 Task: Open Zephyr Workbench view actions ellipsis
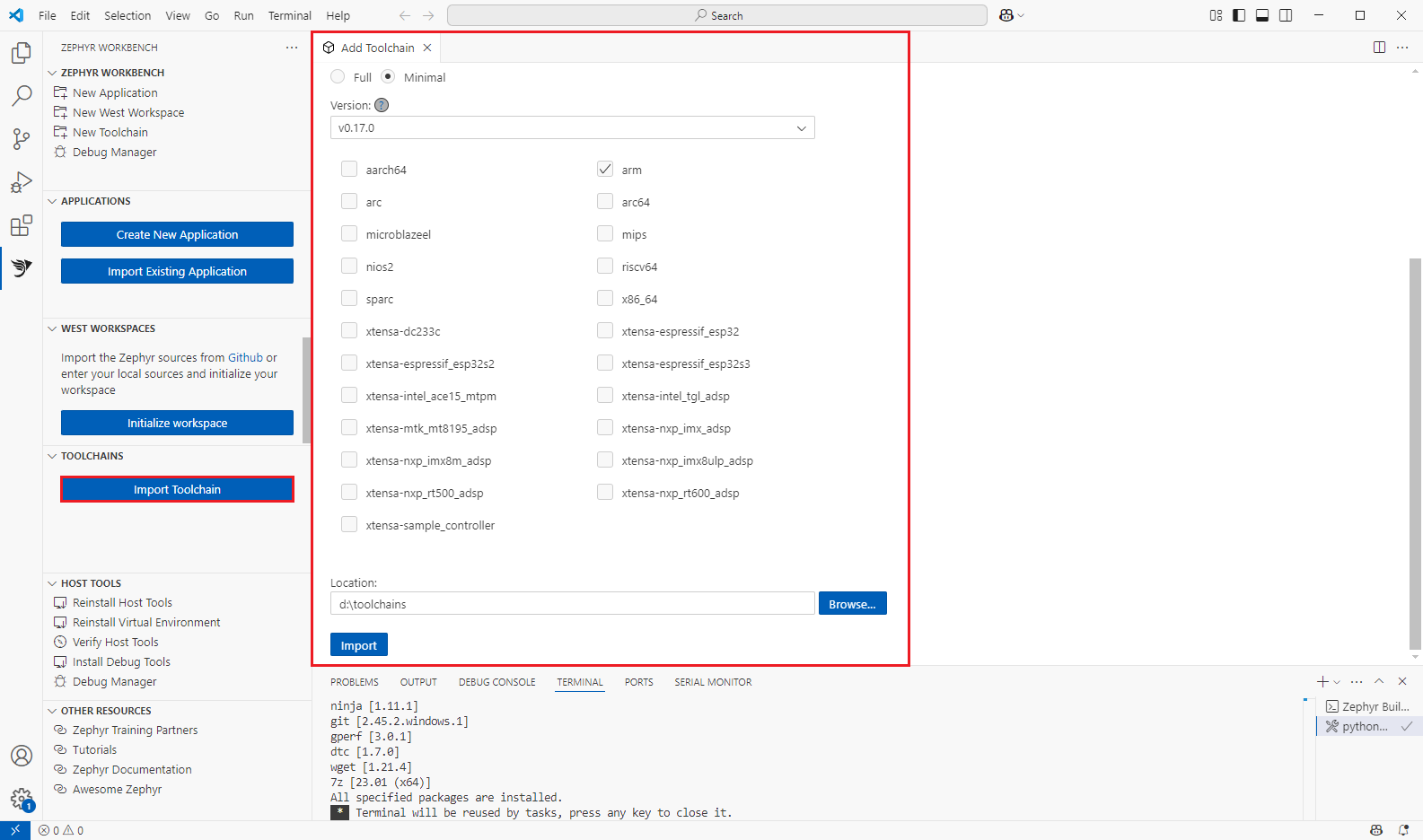point(292,48)
